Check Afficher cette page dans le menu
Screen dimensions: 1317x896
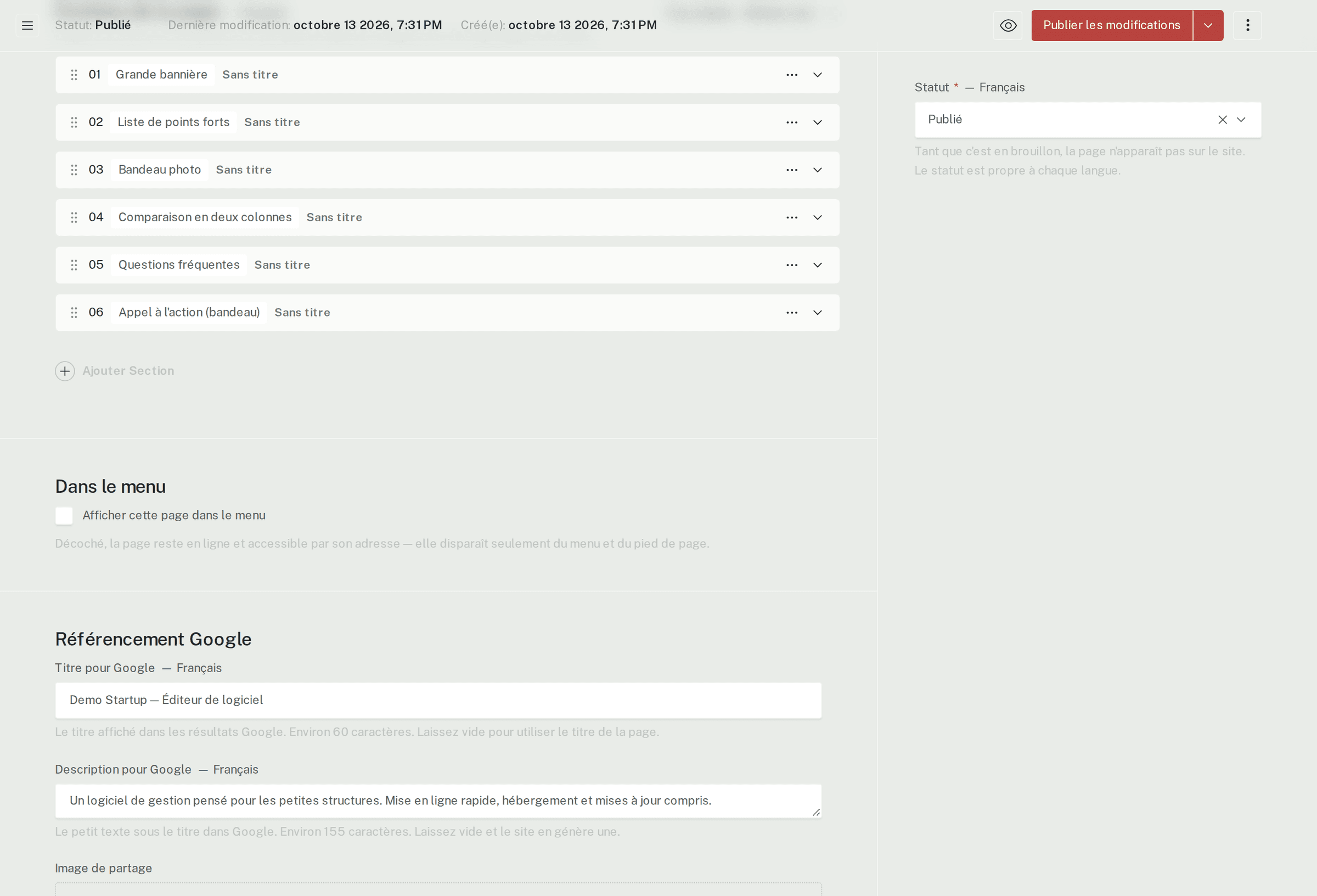(64, 516)
